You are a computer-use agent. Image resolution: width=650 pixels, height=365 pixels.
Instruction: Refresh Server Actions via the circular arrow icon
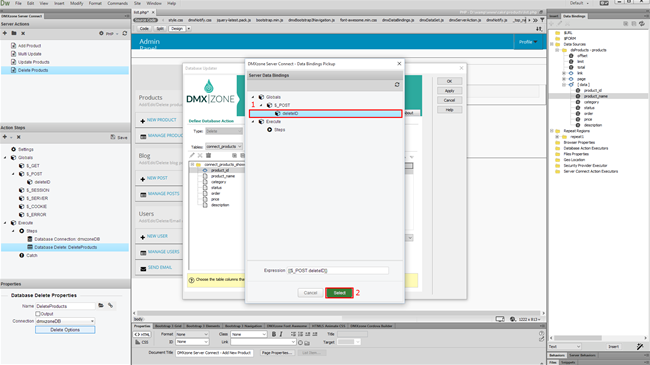point(125,33)
